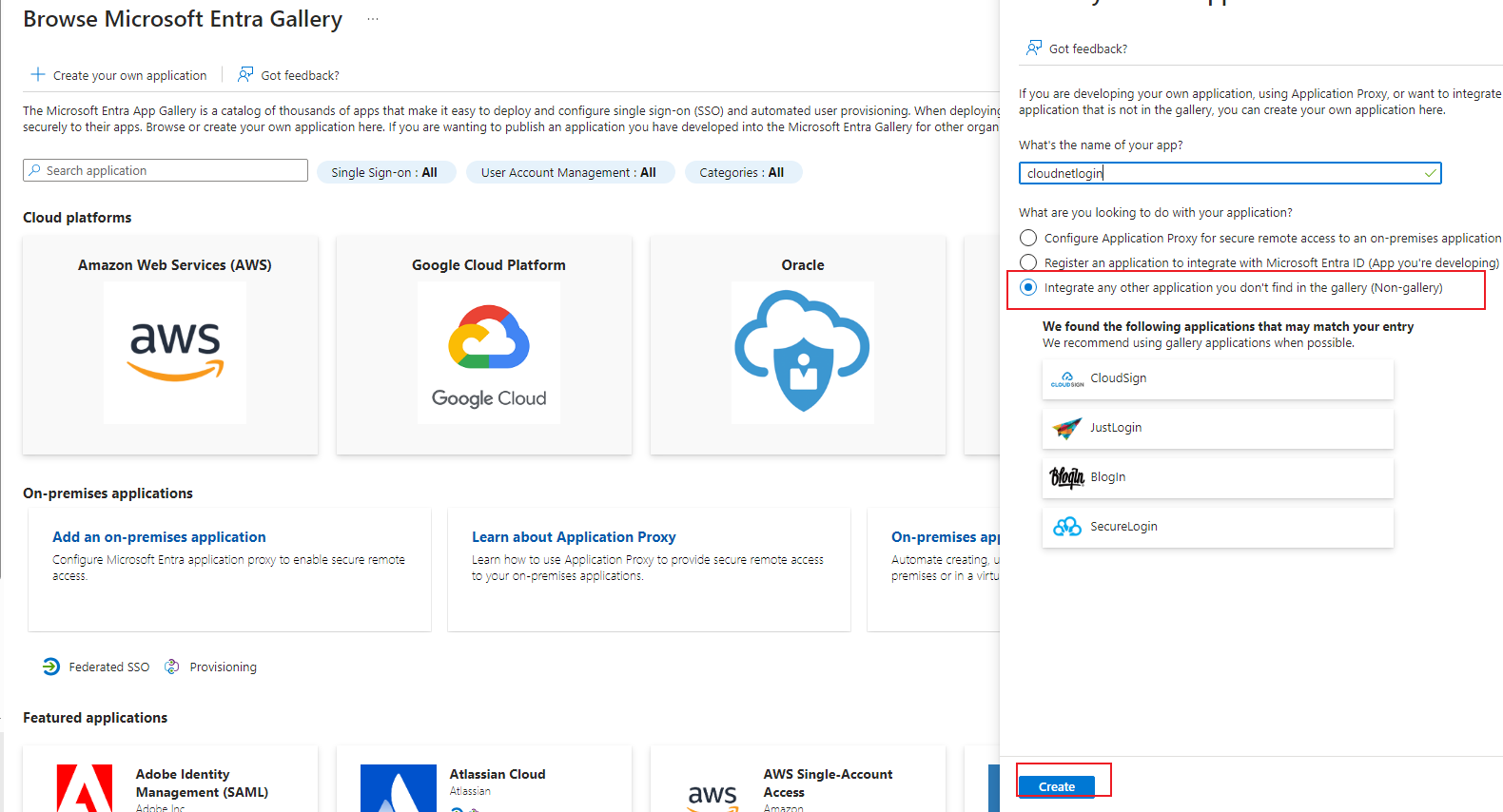The width and height of the screenshot is (1503, 812).
Task: Click the green validation checkmark in app name field
Action: 1430,173
